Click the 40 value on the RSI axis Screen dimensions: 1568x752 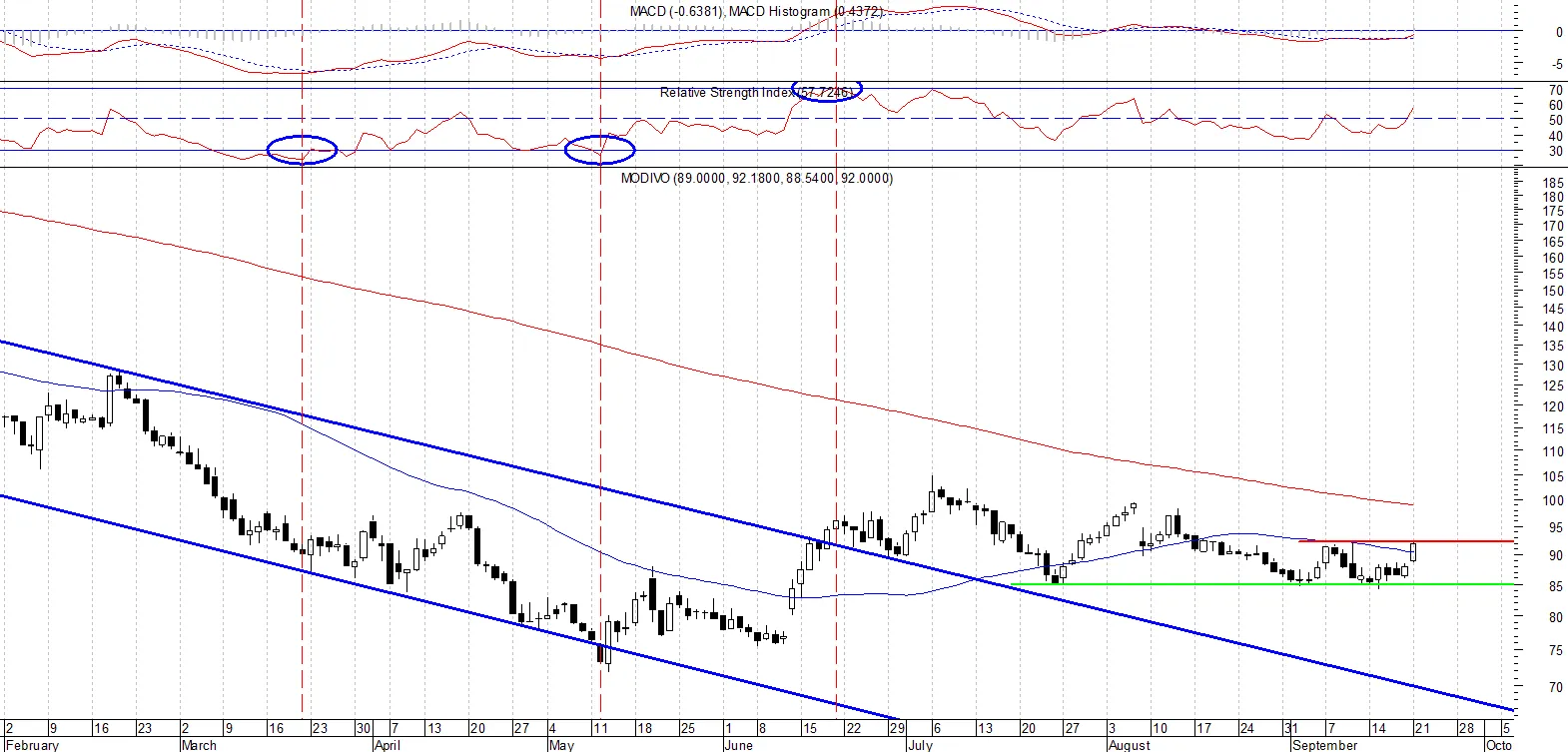coord(1556,136)
